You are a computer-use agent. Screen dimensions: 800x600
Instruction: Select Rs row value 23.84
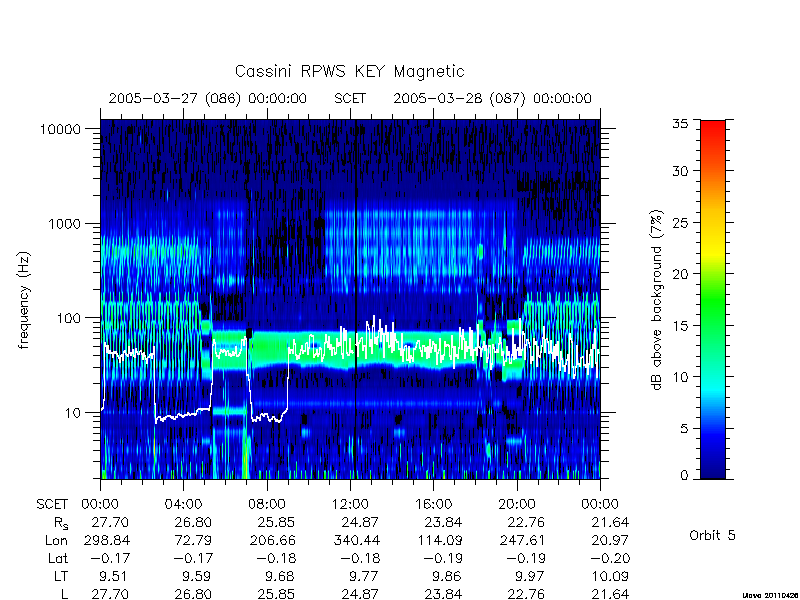tap(442, 523)
